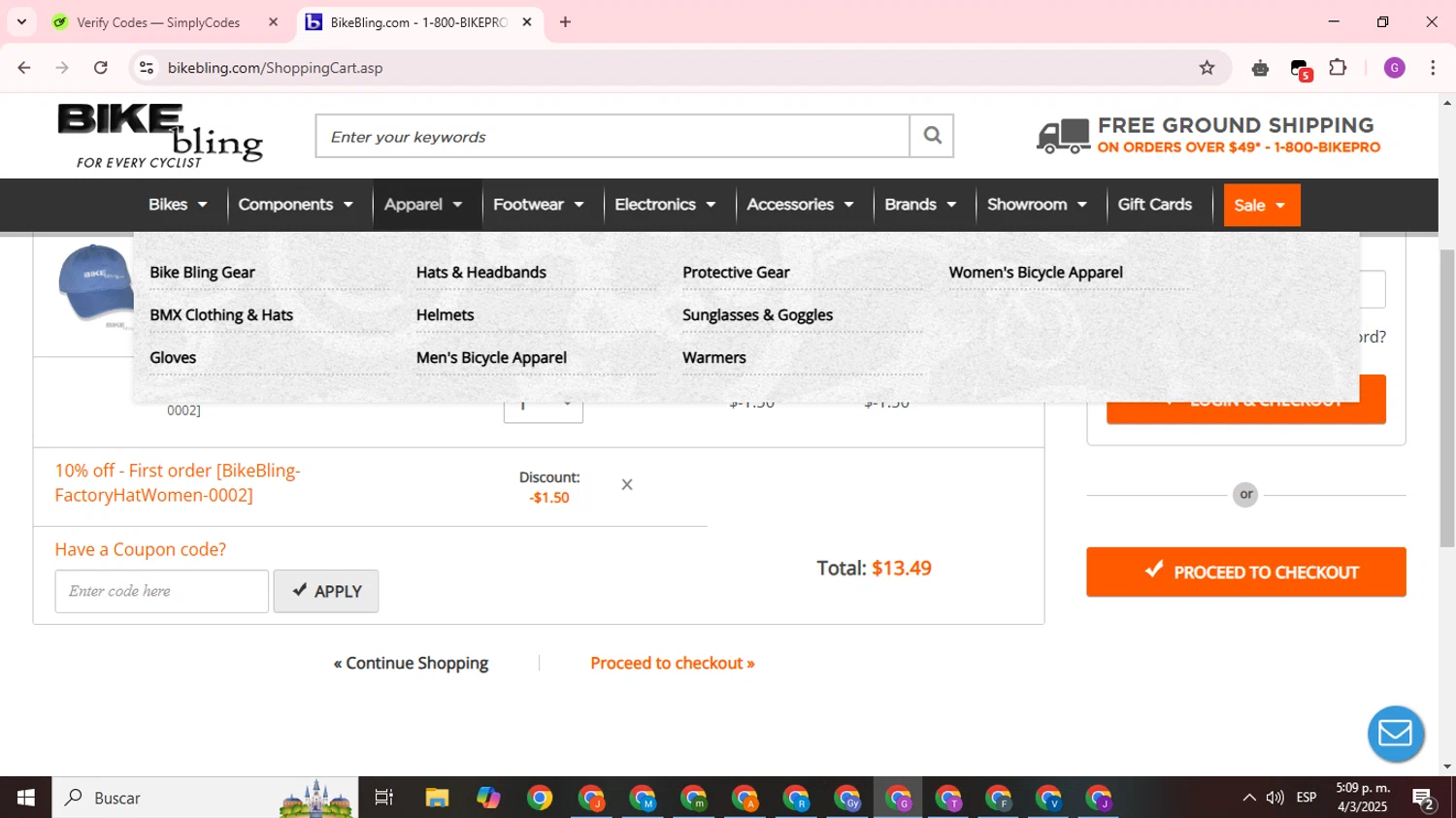Open the BikeBling logo home link
Screen dimensions: 1456x818
pyautogui.click(x=160, y=136)
